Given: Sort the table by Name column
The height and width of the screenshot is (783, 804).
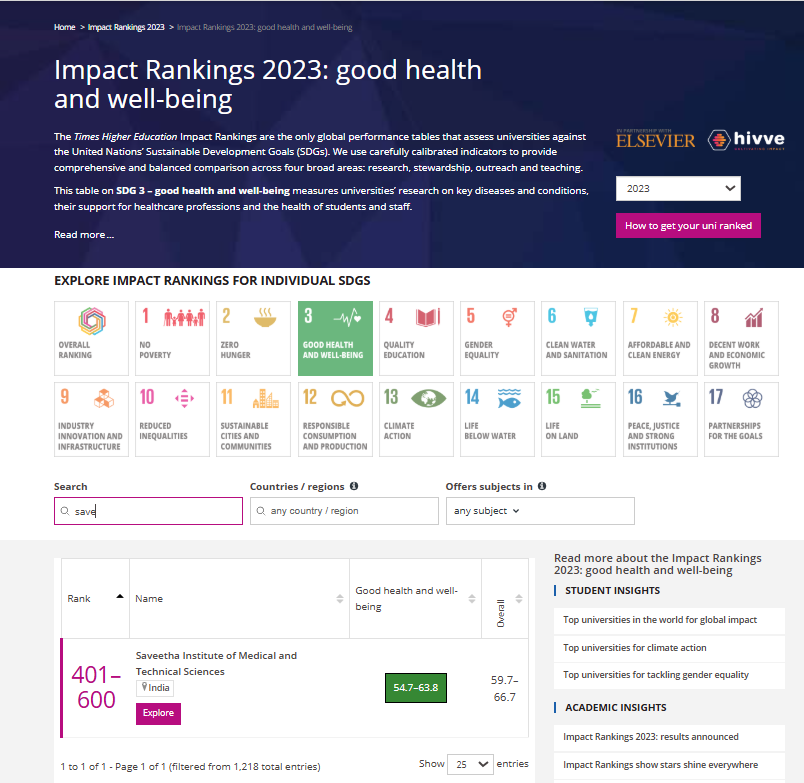Looking at the screenshot, I should pos(238,599).
